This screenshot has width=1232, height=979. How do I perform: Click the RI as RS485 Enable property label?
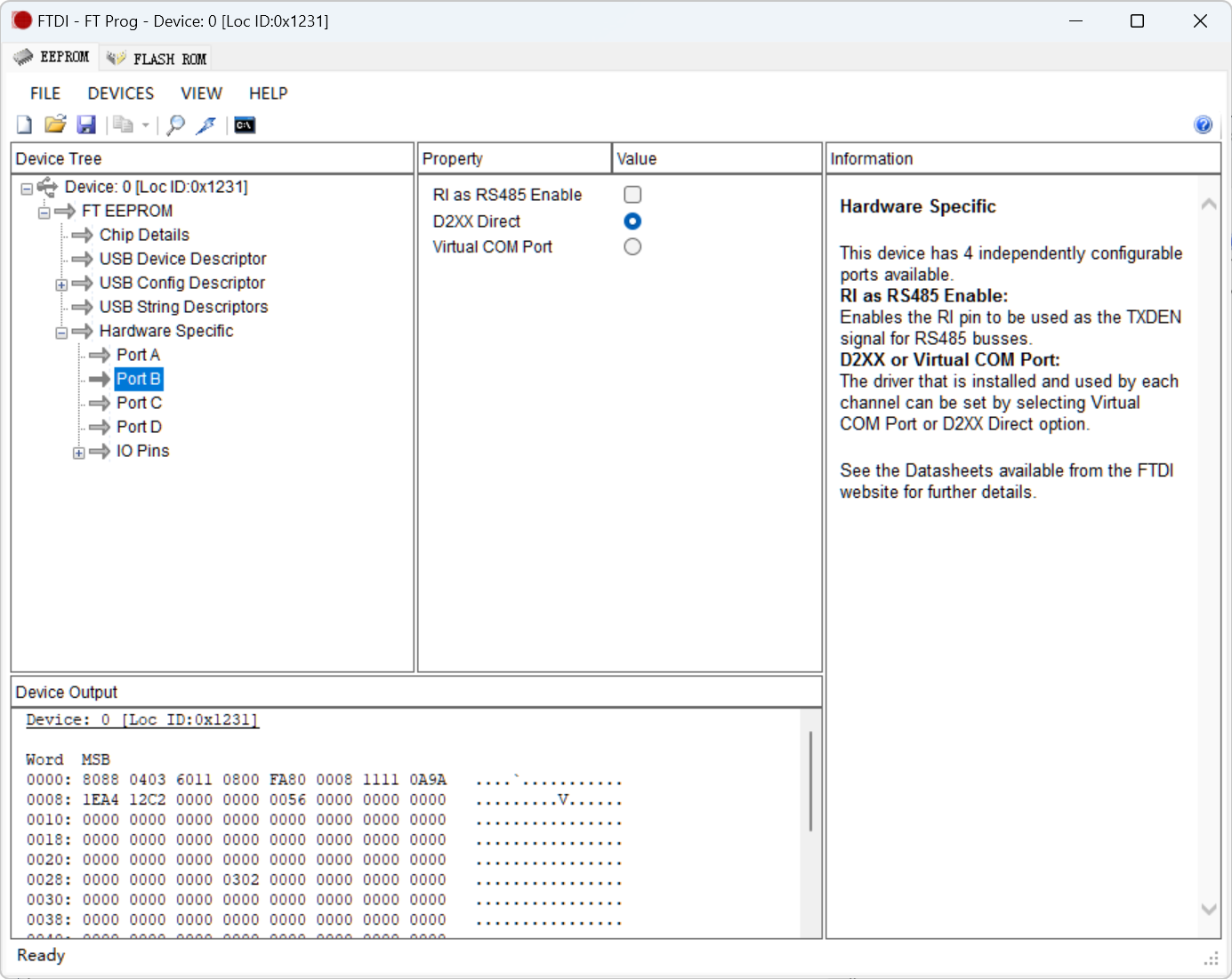click(x=507, y=195)
